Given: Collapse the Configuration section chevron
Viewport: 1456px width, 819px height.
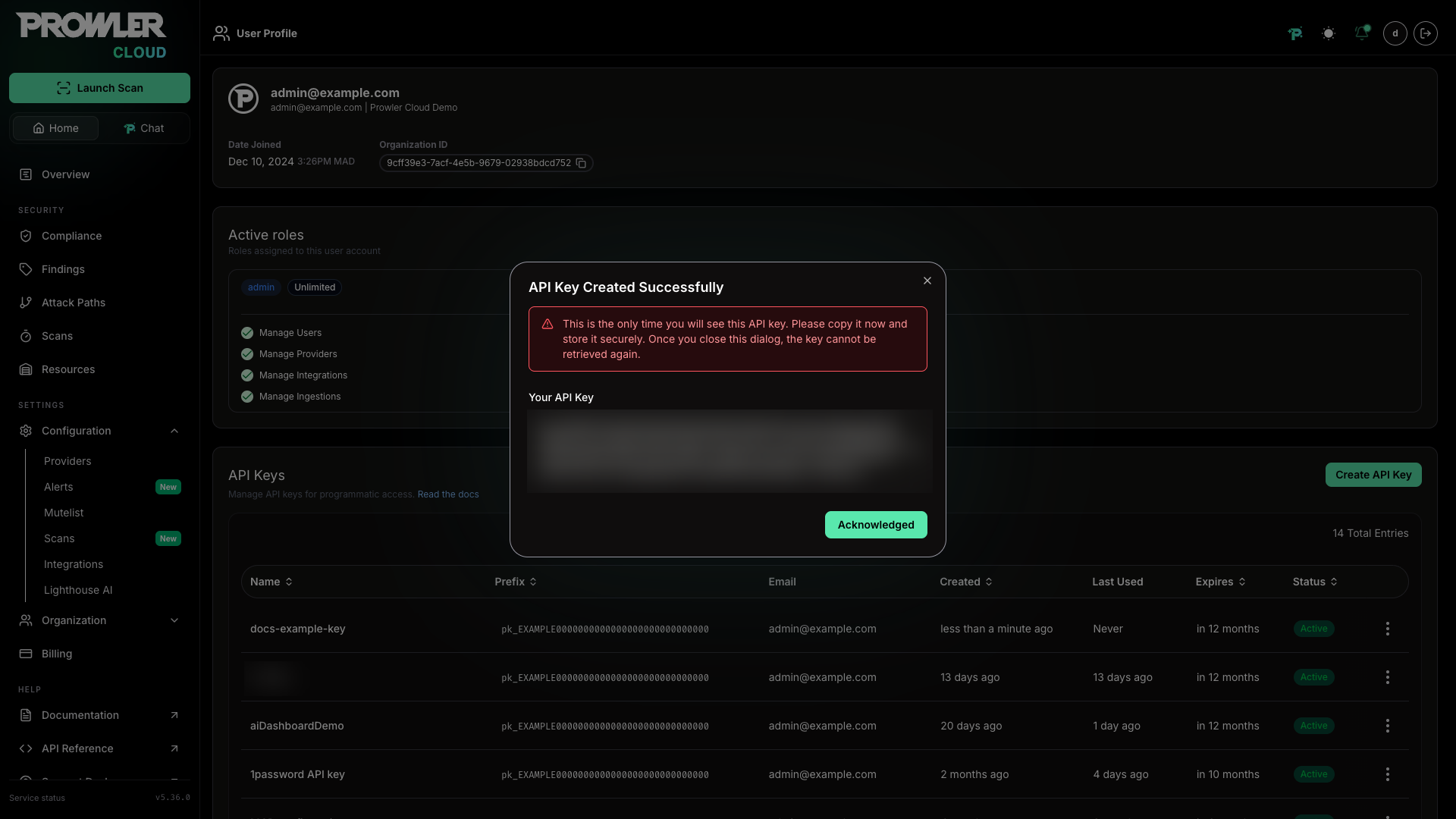Looking at the screenshot, I should click(x=174, y=431).
